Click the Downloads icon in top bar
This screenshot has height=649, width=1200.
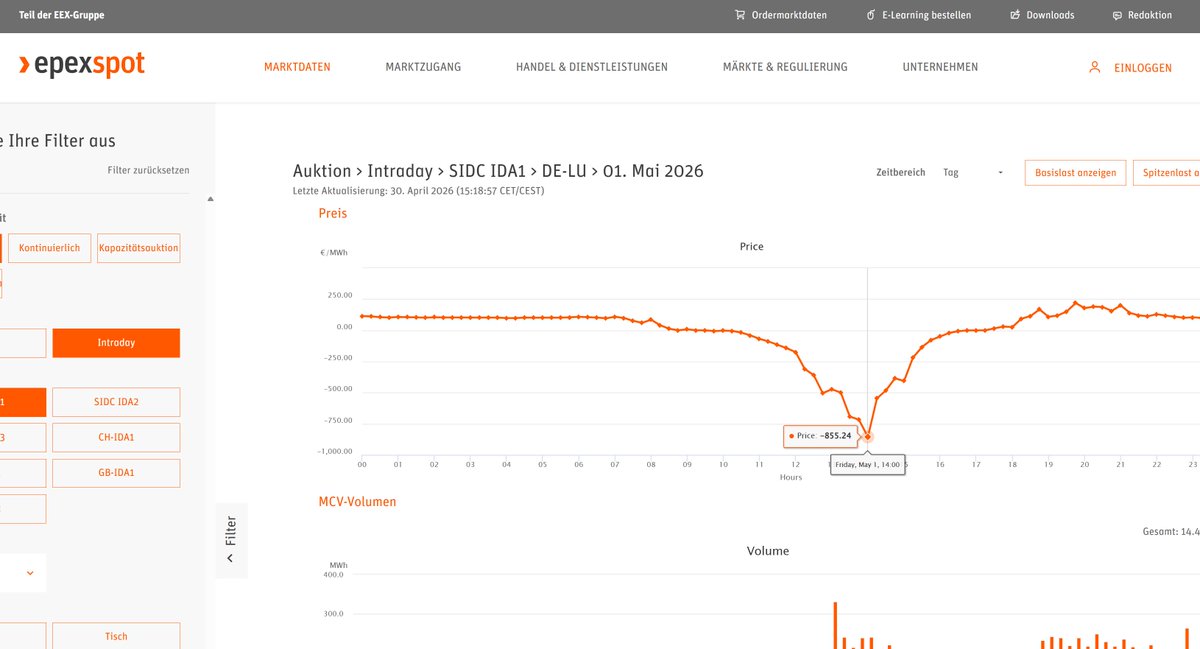click(1015, 15)
